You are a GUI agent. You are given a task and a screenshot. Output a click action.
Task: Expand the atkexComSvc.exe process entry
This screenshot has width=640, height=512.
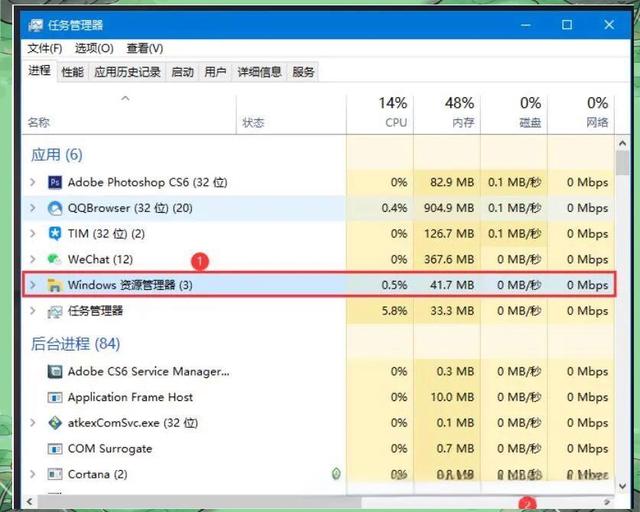[33, 423]
